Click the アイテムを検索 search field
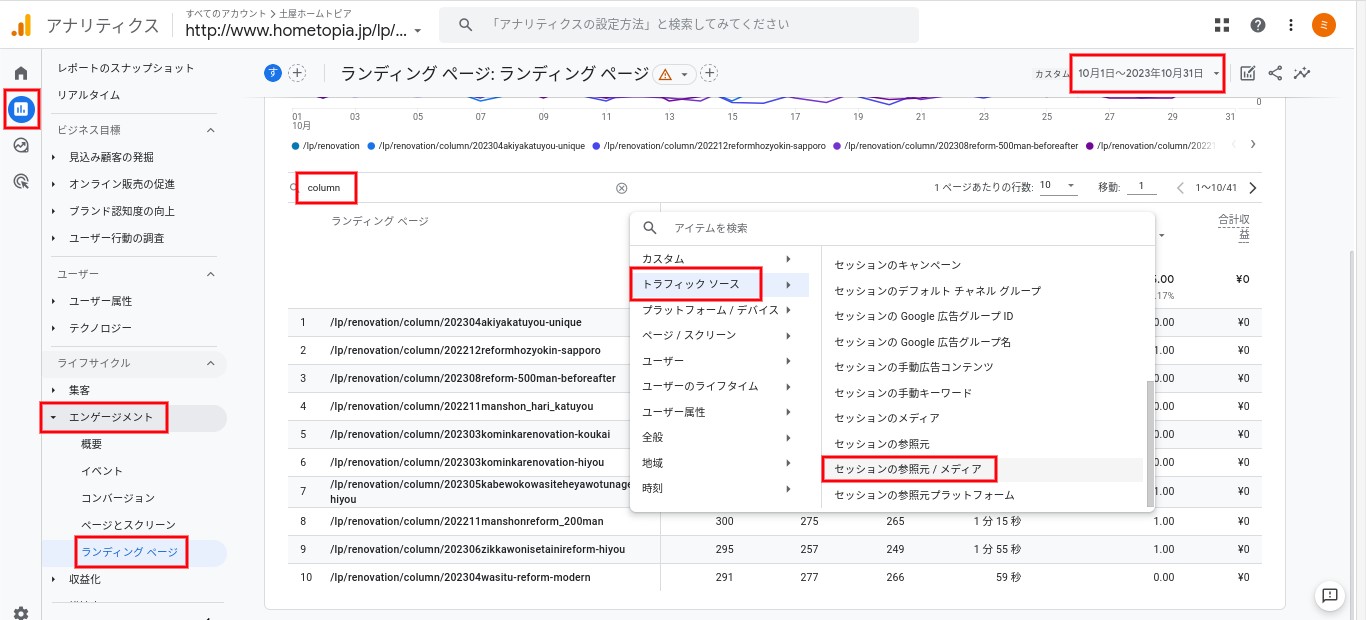Image resolution: width=1366 pixels, height=620 pixels. [x=900, y=228]
